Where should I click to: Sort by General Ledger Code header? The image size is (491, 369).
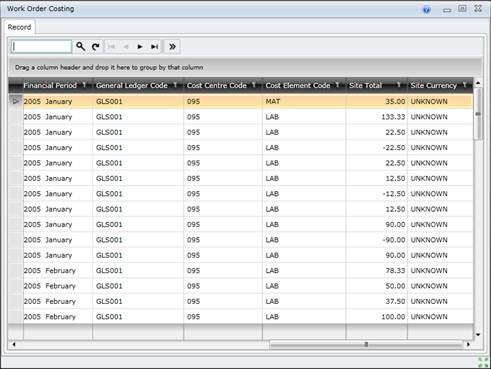coord(132,85)
